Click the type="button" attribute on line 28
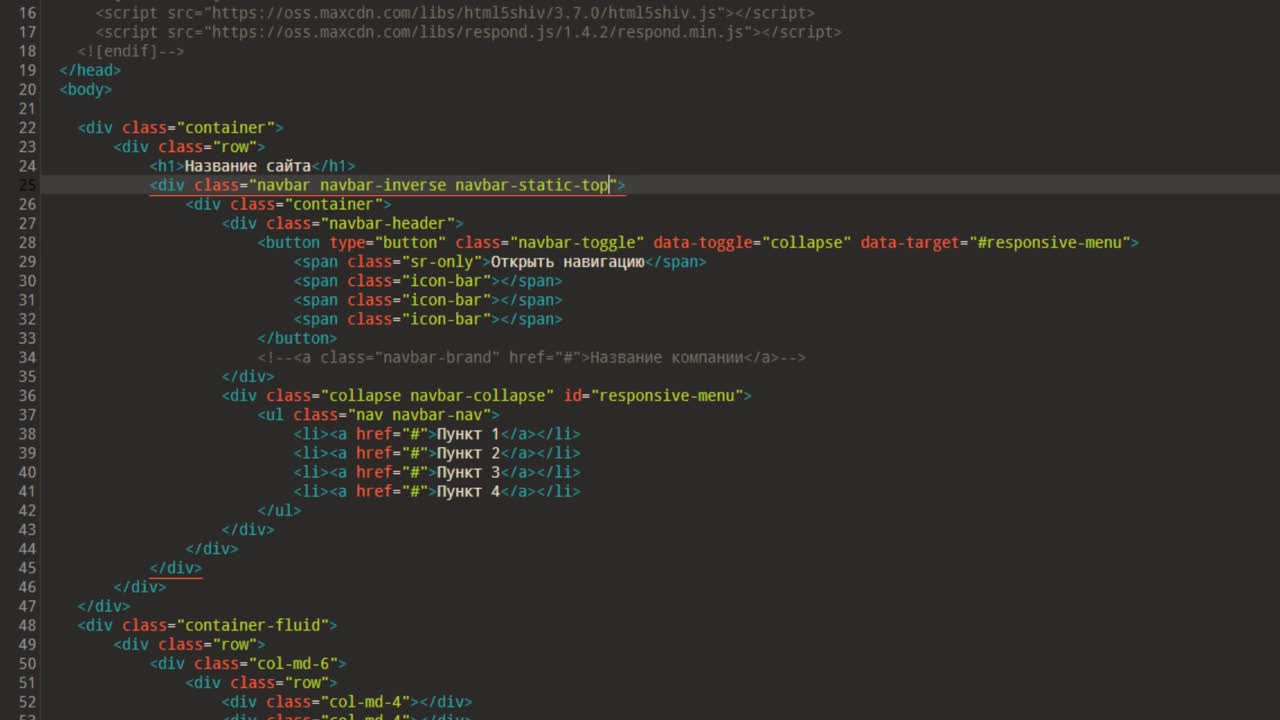Viewport: 1280px width, 720px height. [x=388, y=242]
